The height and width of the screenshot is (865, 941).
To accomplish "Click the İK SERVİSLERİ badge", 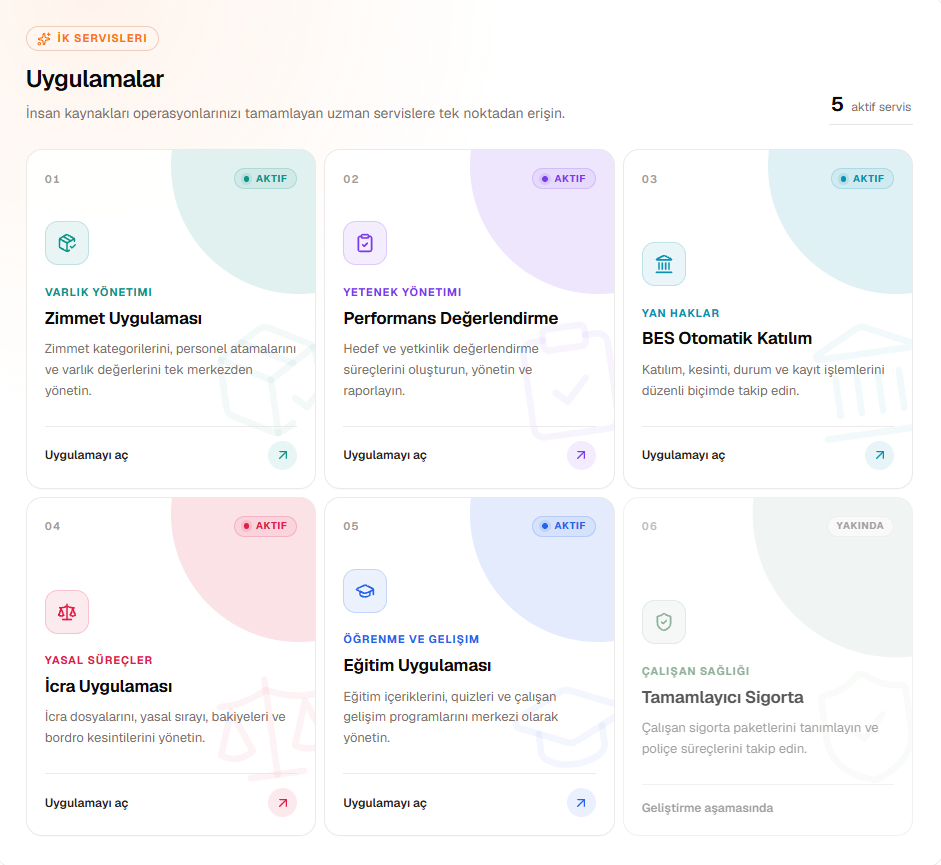I will point(92,38).
